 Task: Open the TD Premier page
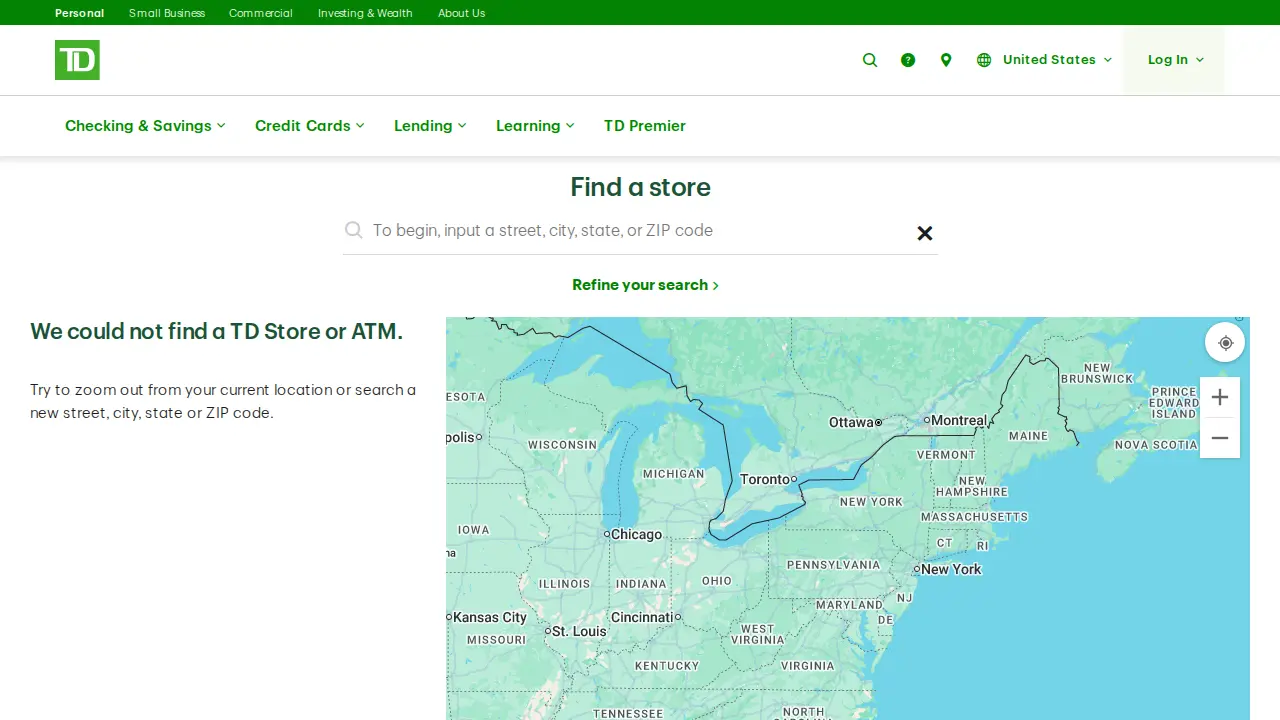(645, 126)
